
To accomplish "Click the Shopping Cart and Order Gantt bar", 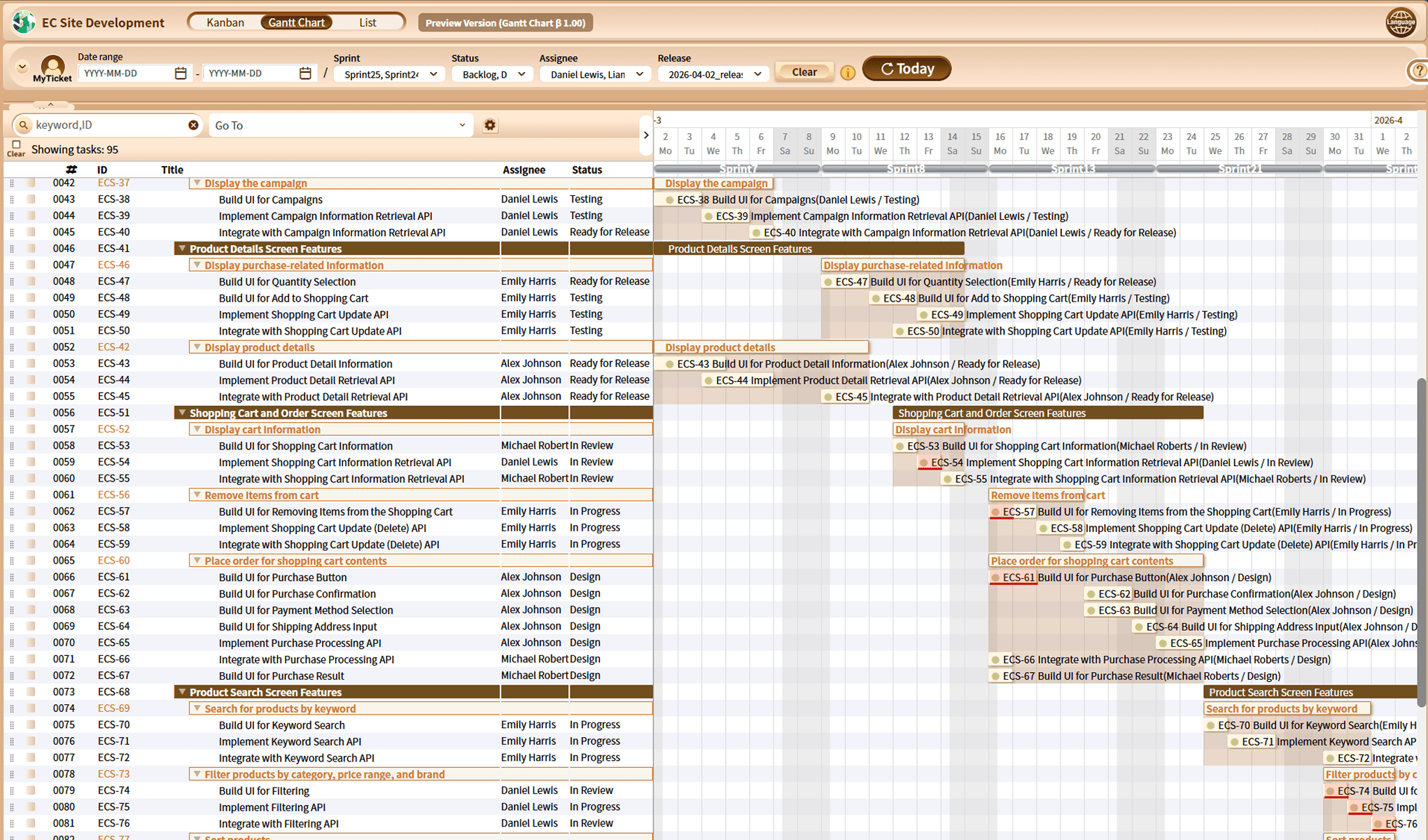I will 1048,413.
